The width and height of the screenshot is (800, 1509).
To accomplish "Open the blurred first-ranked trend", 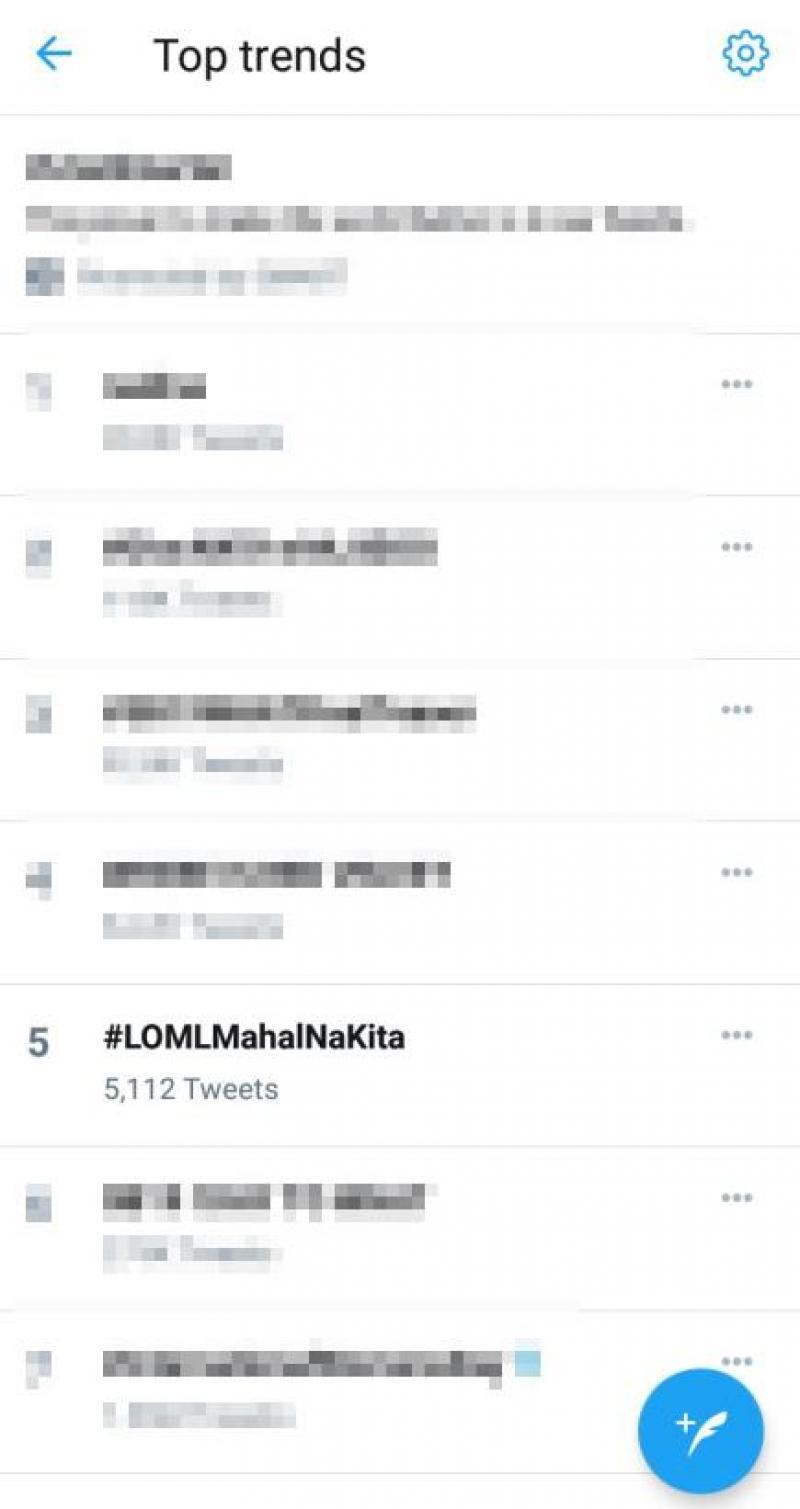I will [x=155, y=386].
